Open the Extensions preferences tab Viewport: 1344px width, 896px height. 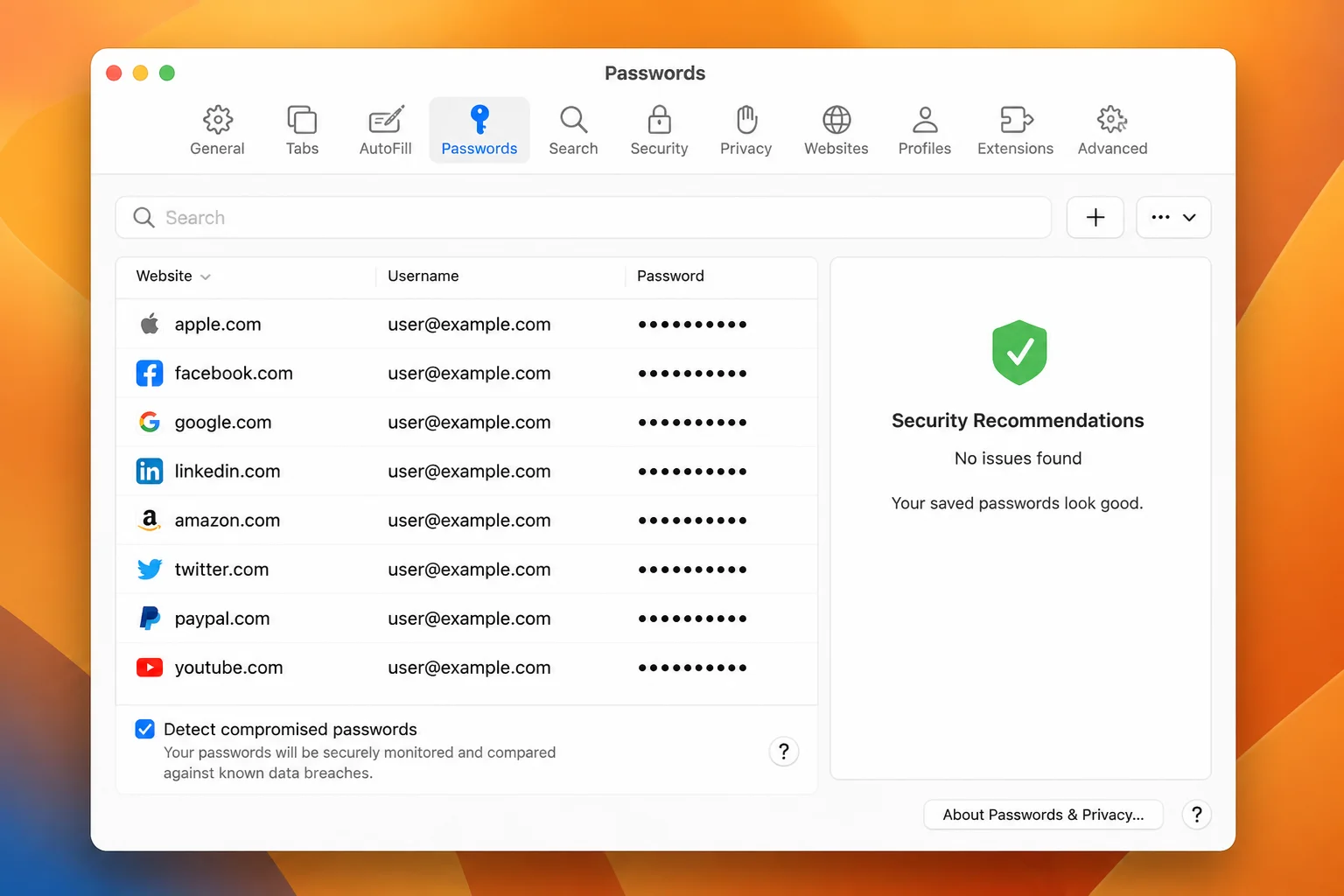(x=1015, y=130)
